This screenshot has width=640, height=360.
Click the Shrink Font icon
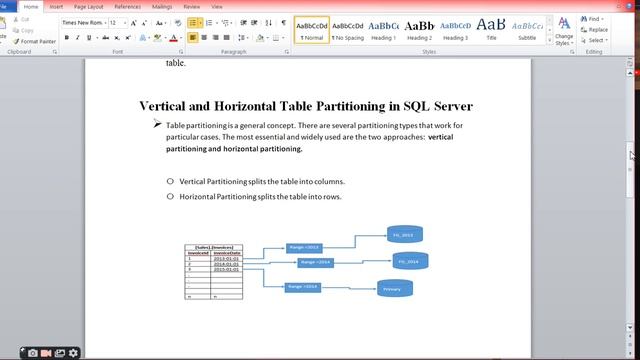[144, 23]
